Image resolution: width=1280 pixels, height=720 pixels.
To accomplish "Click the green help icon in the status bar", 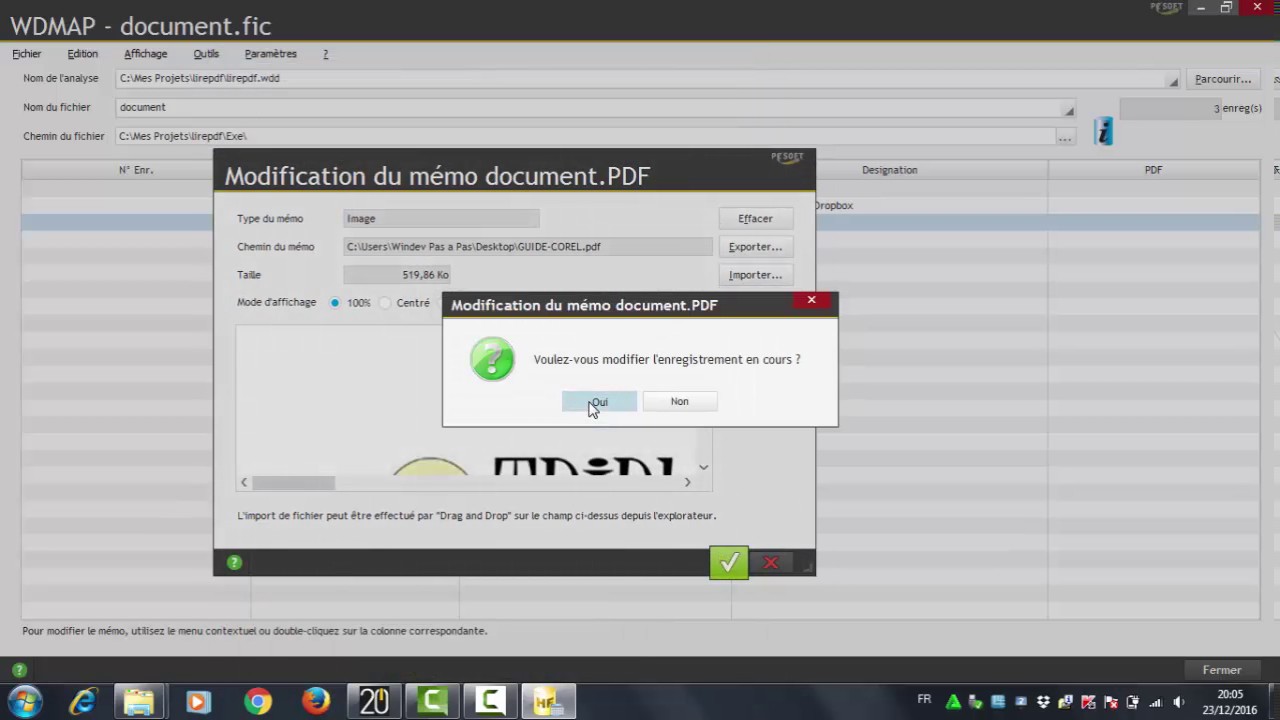I will tap(19, 670).
